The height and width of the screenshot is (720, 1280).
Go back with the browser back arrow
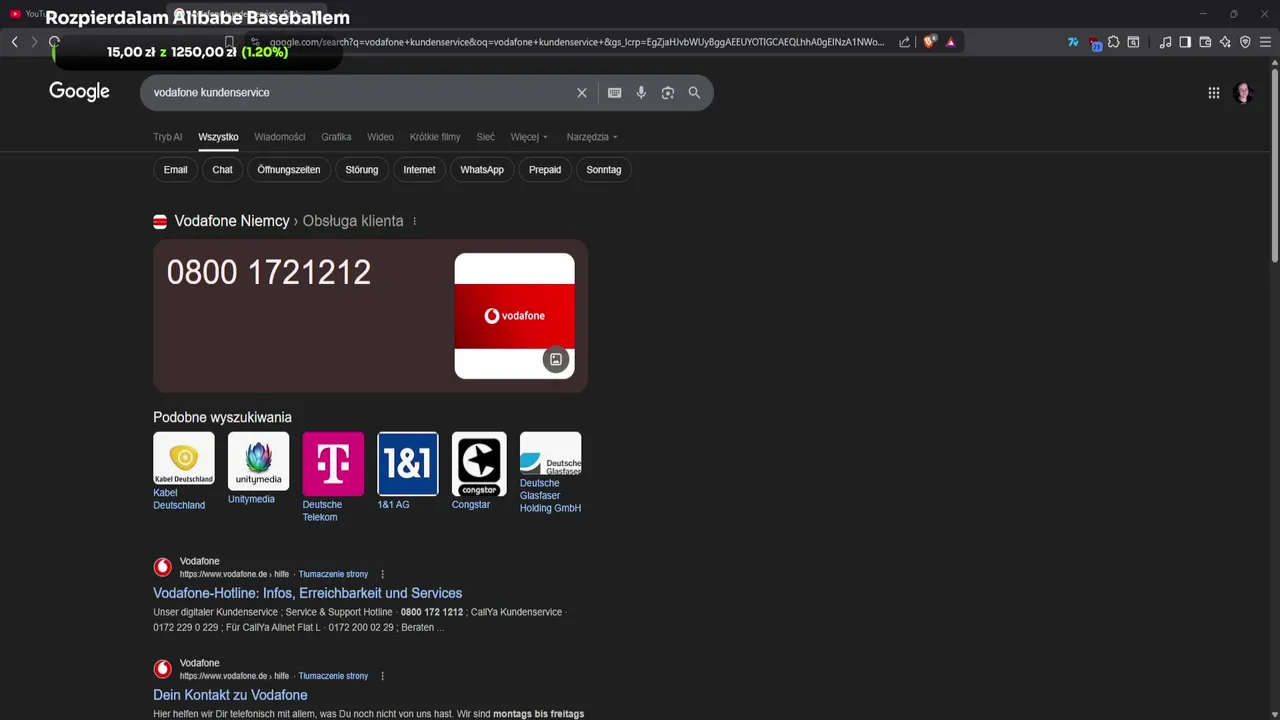[14, 42]
